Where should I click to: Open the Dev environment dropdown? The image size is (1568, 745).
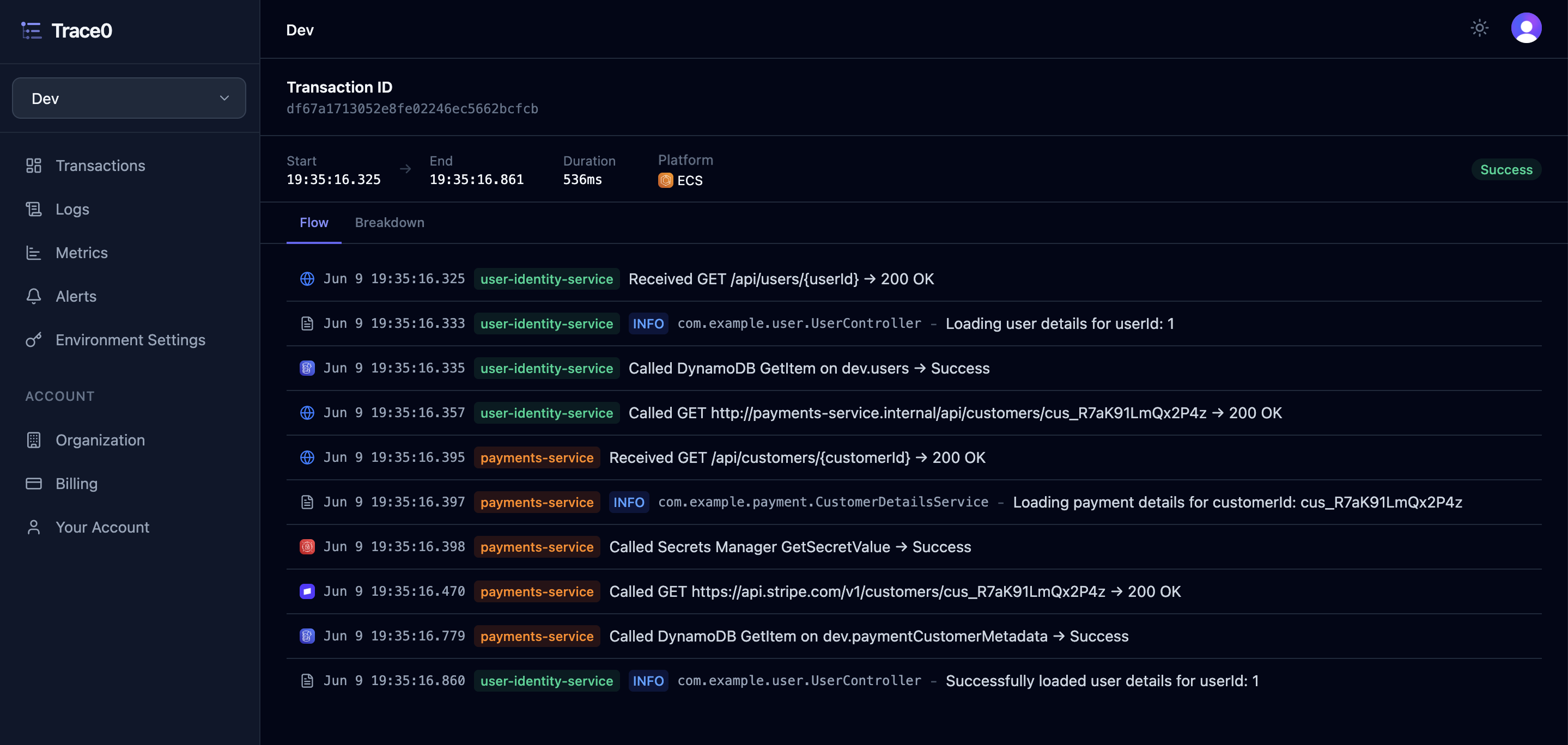click(x=129, y=98)
